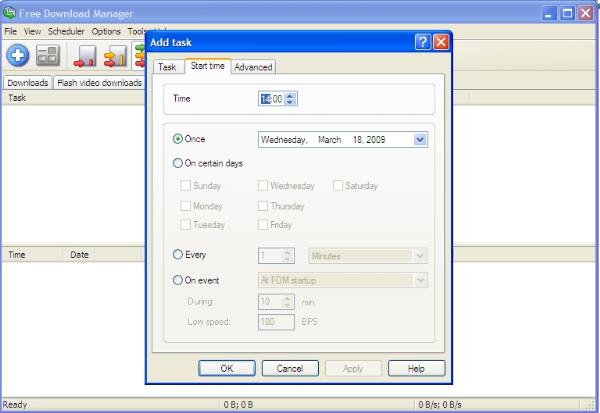This screenshot has height=413, width=600.
Task: Tick the Wednesday checkbox
Action: click(263, 186)
